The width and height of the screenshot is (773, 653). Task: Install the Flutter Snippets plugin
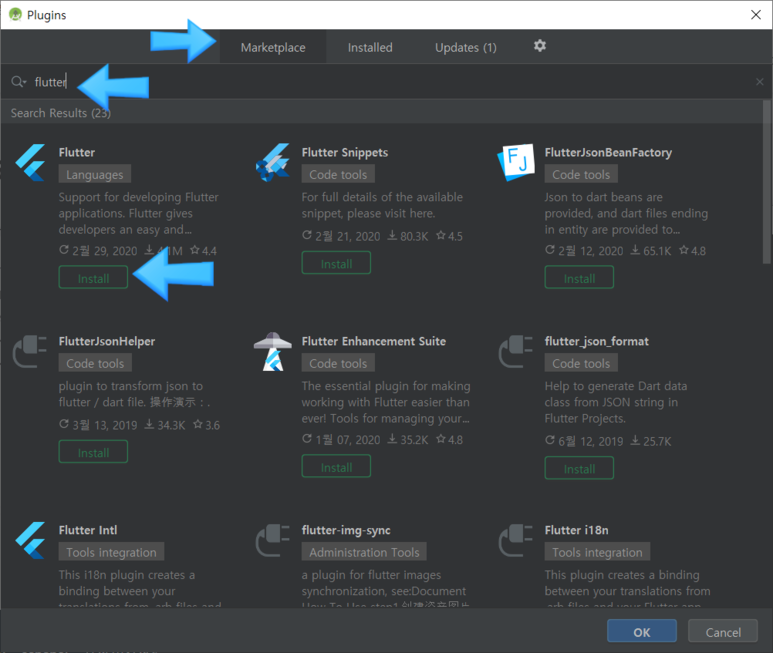coord(336,263)
